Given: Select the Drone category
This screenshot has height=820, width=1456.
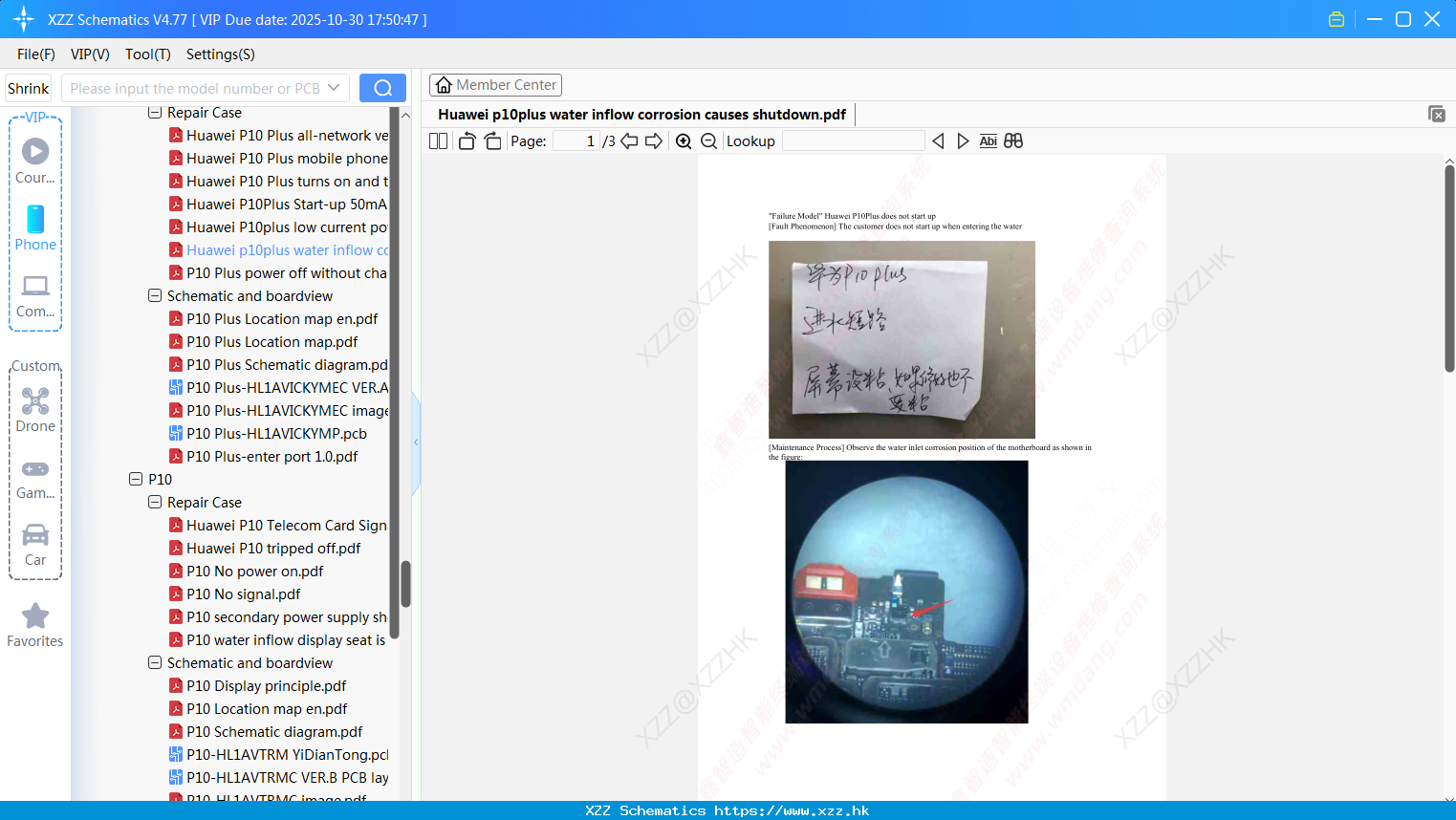Looking at the screenshot, I should (x=35, y=410).
